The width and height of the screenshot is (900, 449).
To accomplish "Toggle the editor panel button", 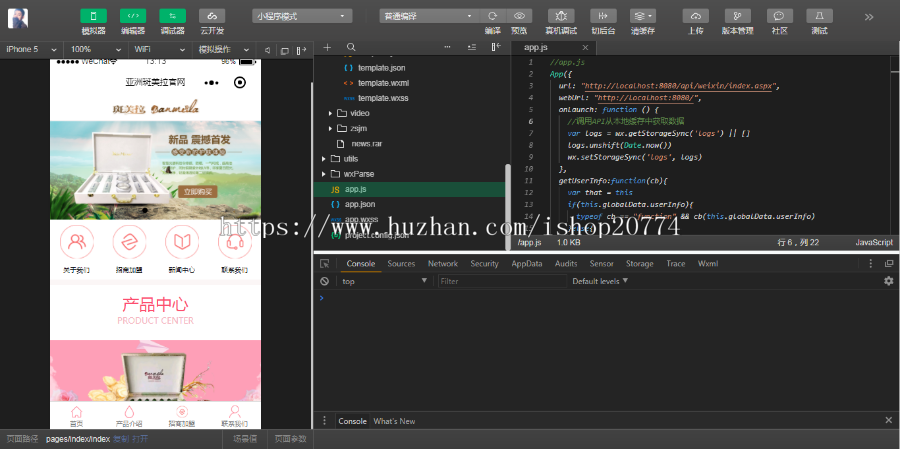I will (133, 16).
